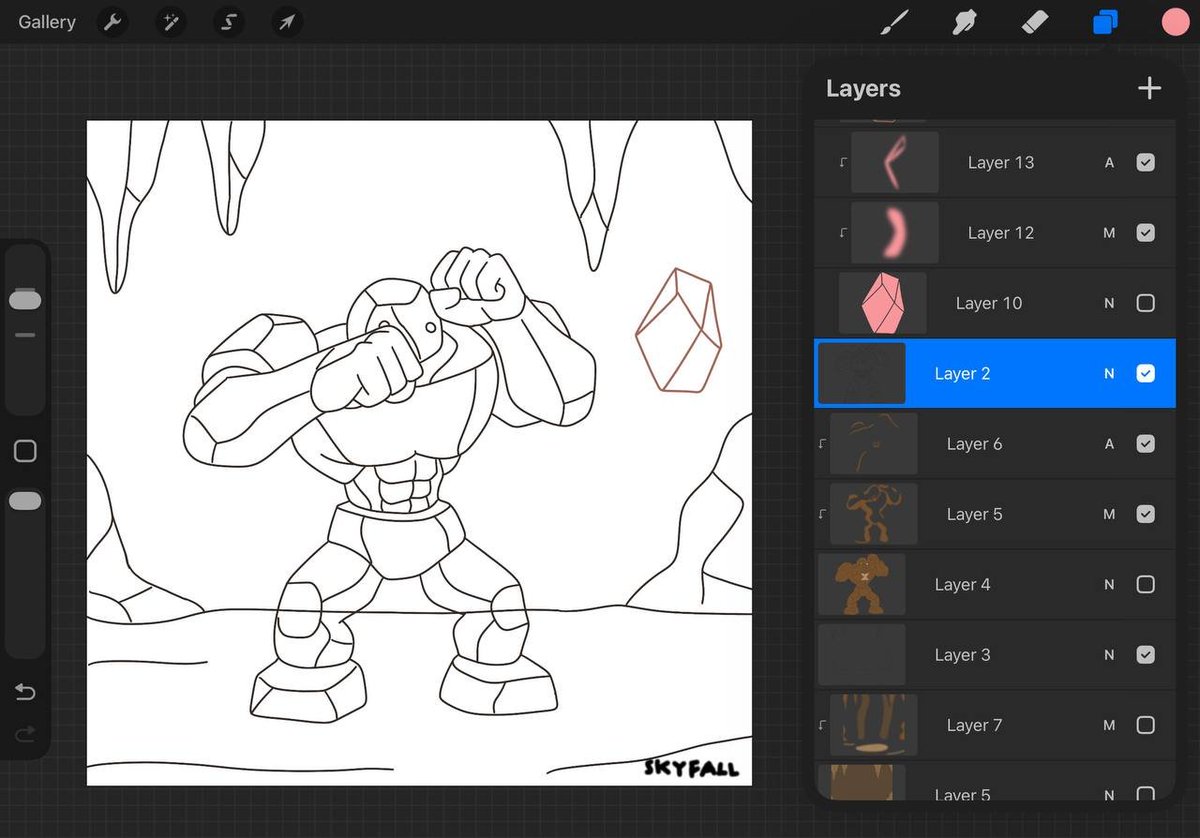
Task: Open Layer 12 blend mode M
Action: 1109,233
